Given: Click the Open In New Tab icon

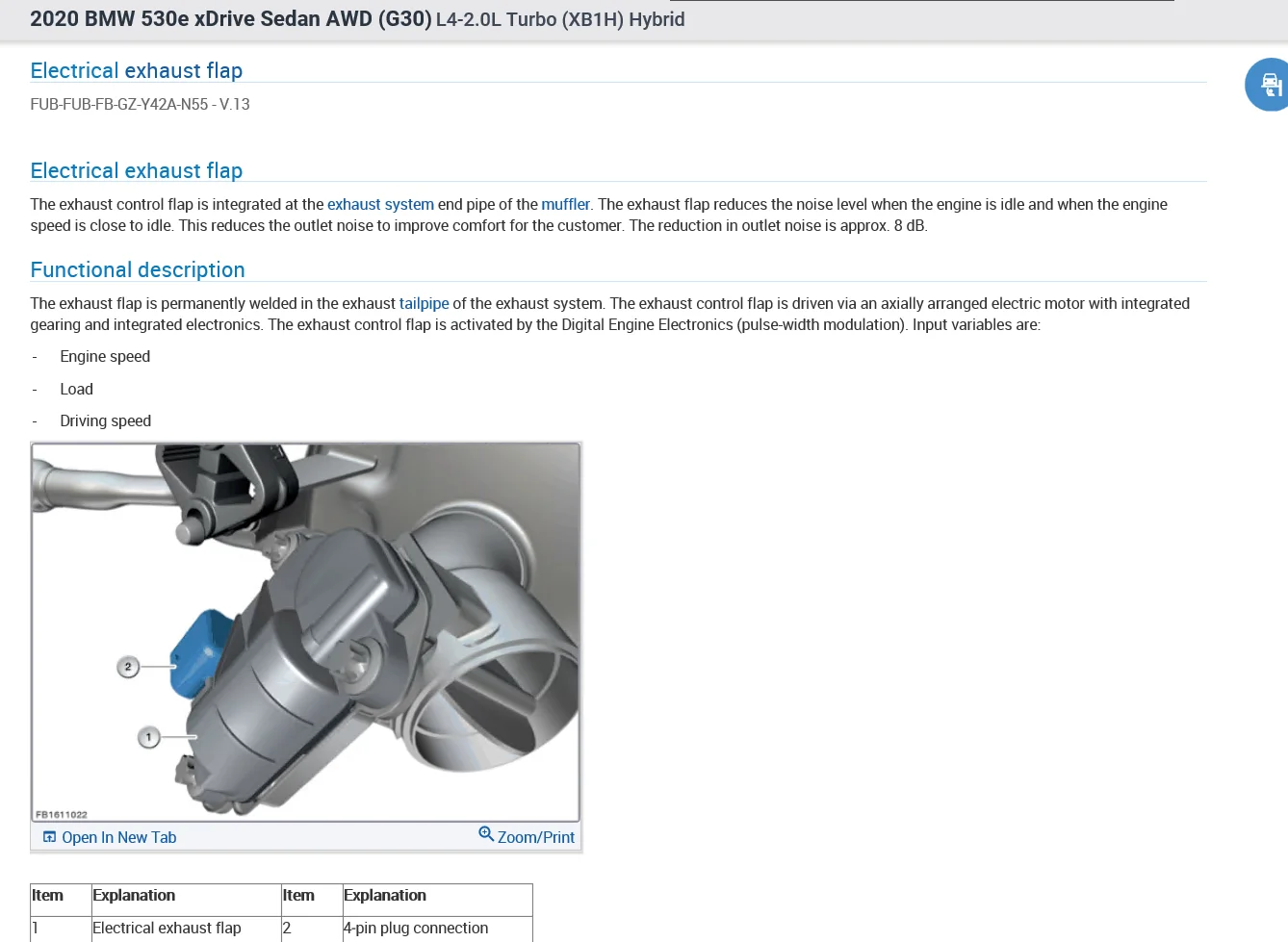Looking at the screenshot, I should 50,837.
